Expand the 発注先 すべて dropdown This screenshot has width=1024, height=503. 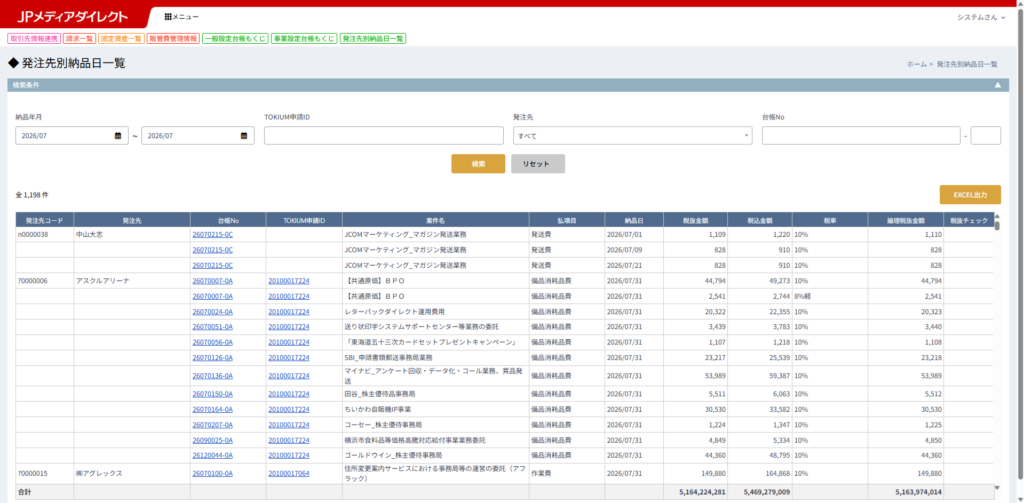click(632, 136)
